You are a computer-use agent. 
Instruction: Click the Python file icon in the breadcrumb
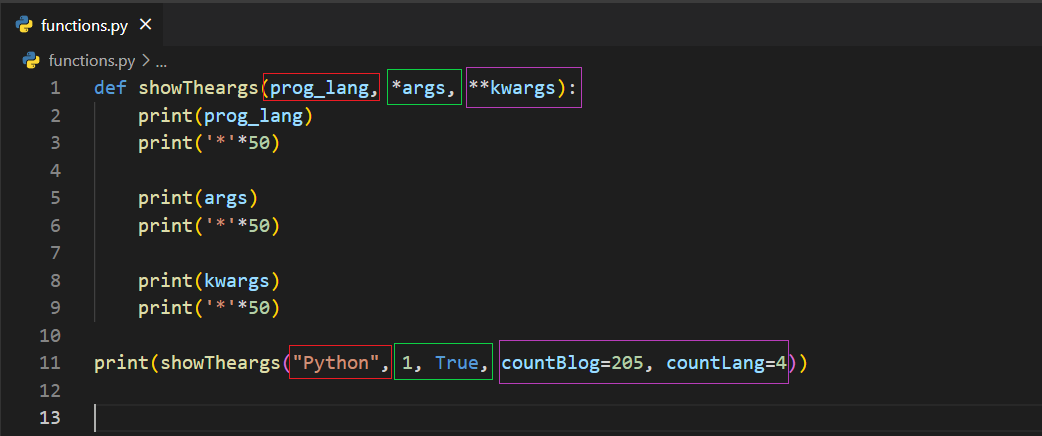pyautogui.click(x=32, y=60)
